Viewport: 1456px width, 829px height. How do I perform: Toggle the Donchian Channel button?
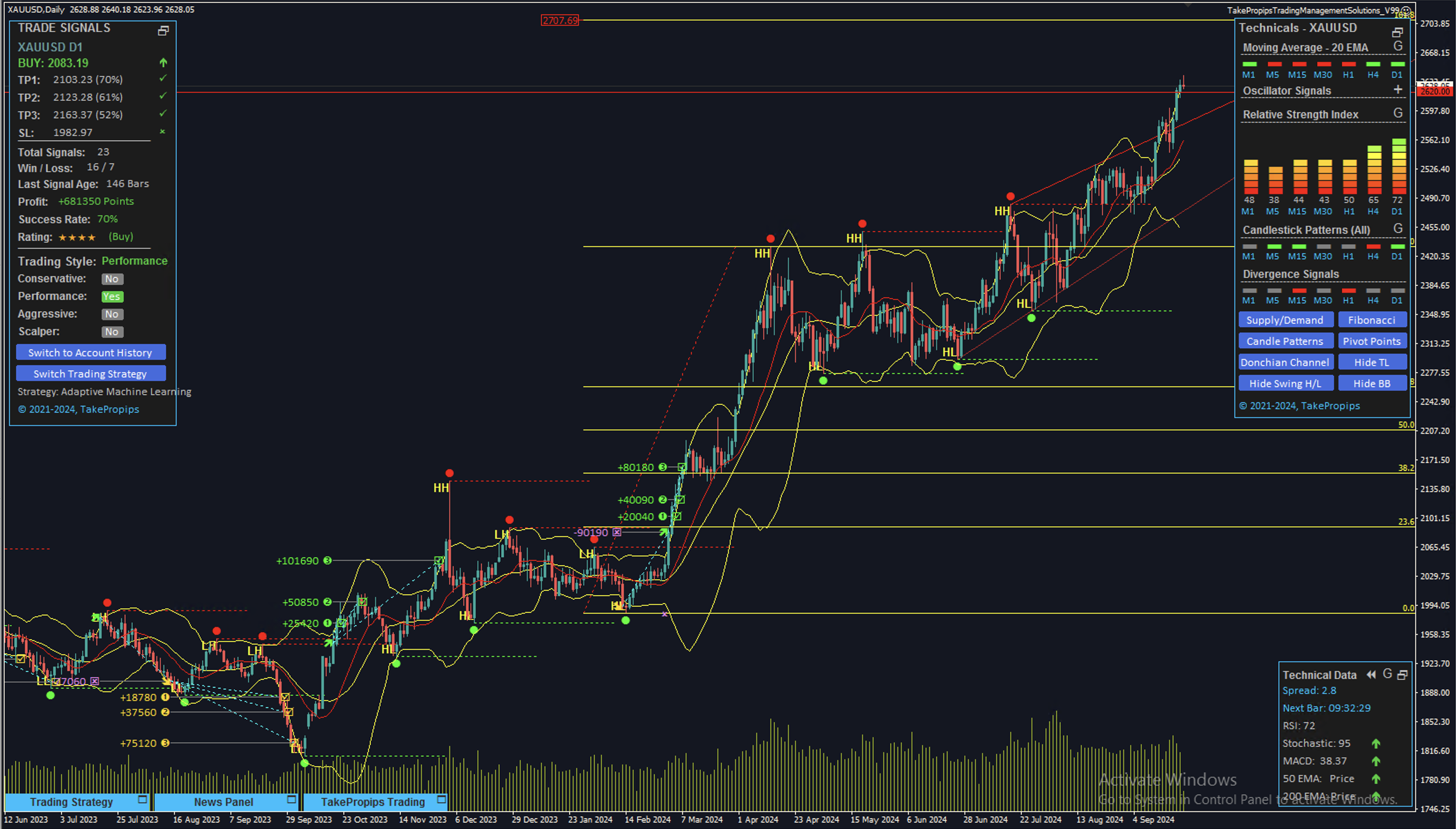click(1285, 362)
